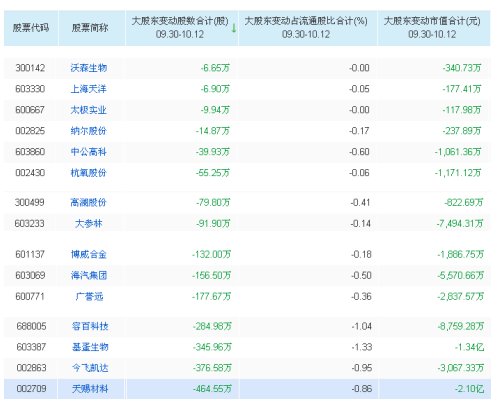Open 杭氧股份 stock link

pos(89,173)
